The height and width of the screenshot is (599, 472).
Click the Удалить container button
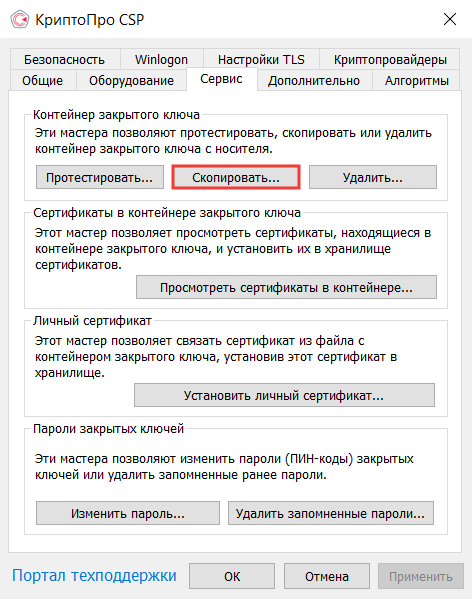(x=373, y=177)
